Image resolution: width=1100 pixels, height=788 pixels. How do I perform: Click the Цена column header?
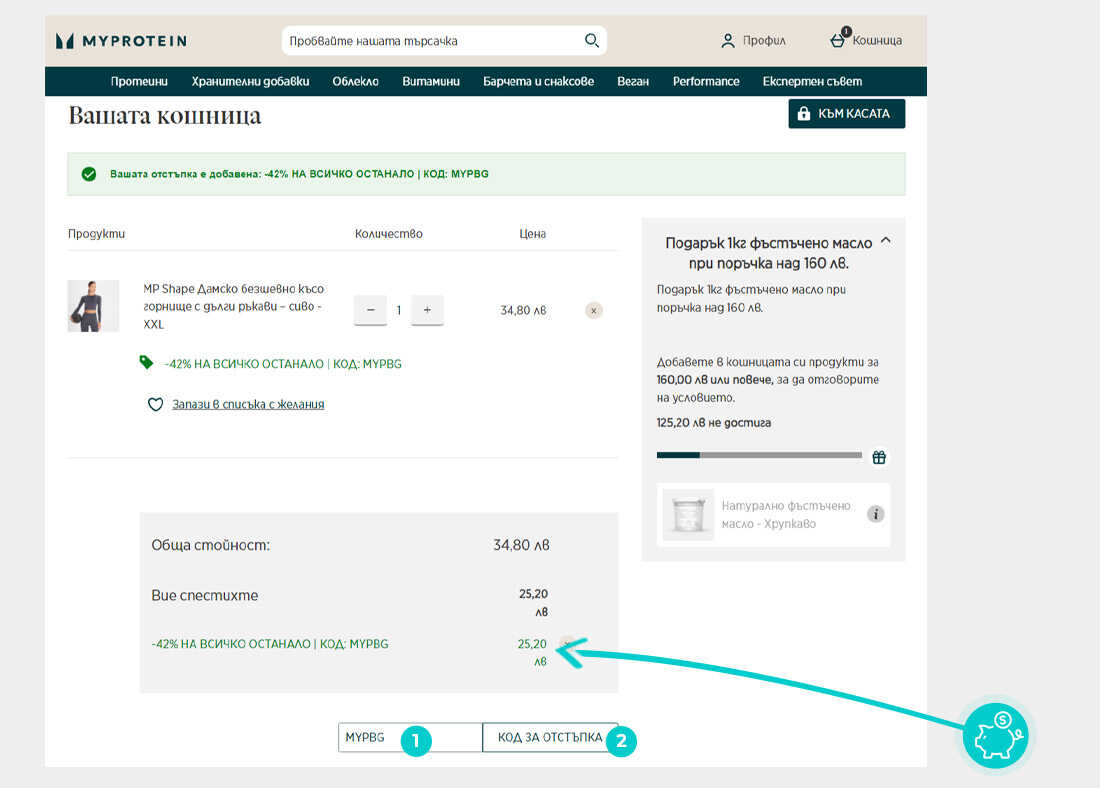[532, 234]
